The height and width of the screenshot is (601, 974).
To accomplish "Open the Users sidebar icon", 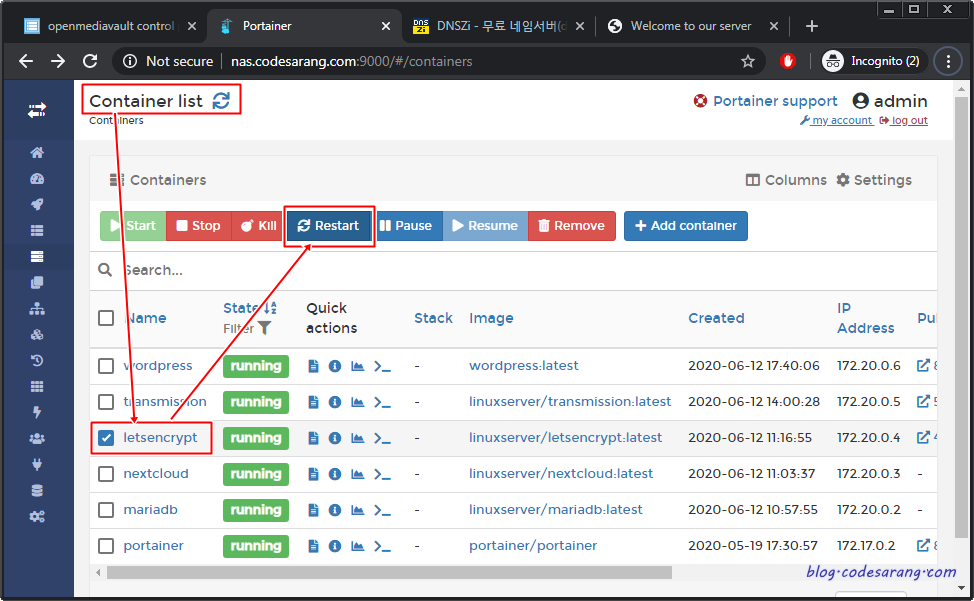I will [x=37, y=438].
